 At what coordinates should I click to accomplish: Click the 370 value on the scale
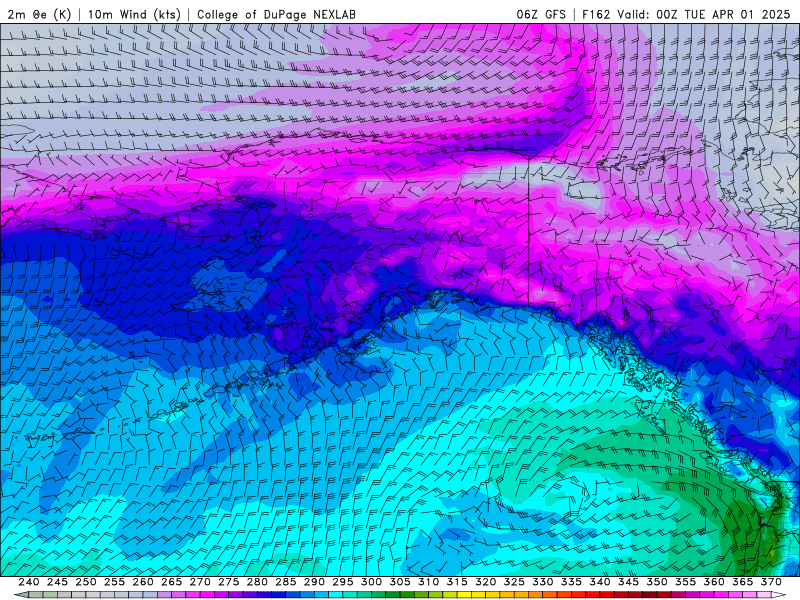[x=771, y=582]
